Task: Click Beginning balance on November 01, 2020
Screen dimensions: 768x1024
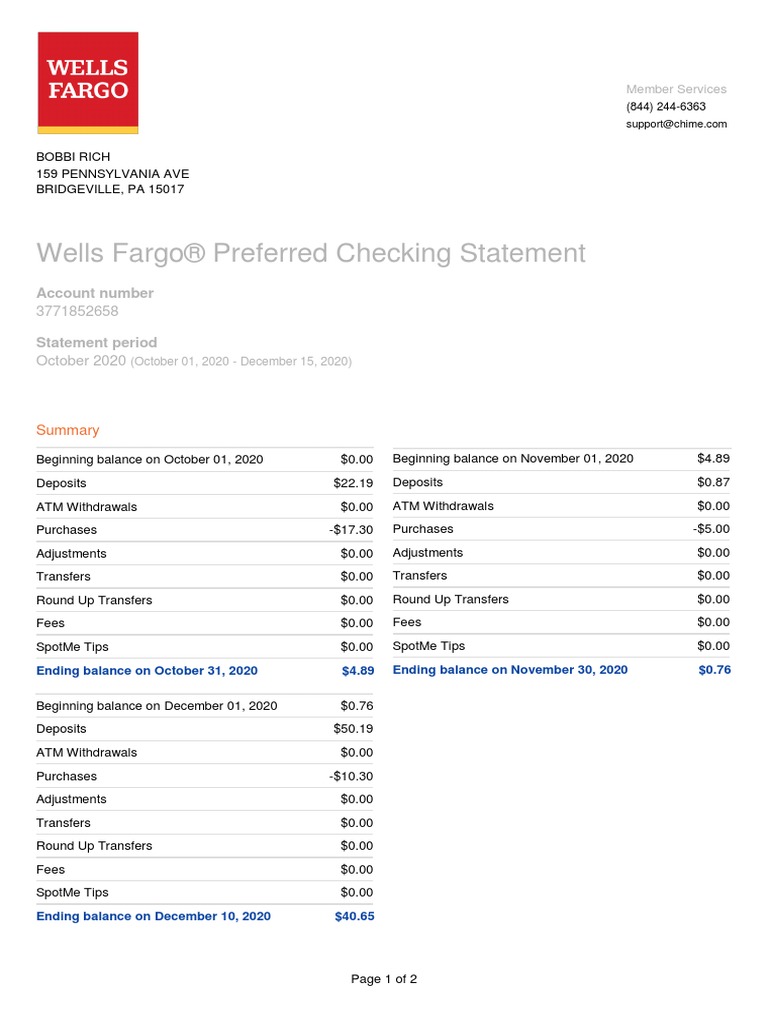Action: pyautogui.click(x=513, y=458)
